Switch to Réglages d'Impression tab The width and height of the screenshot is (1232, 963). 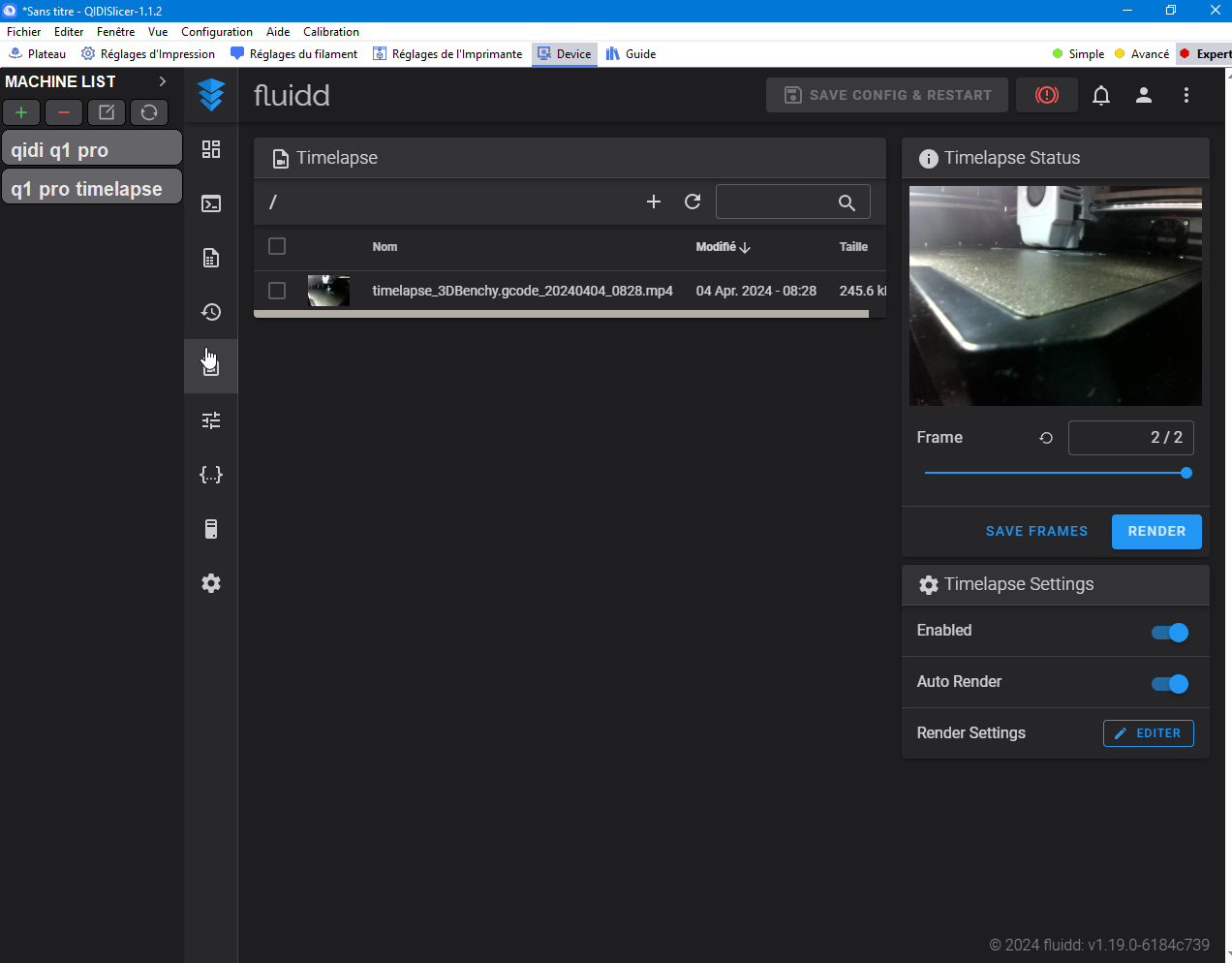click(x=148, y=54)
